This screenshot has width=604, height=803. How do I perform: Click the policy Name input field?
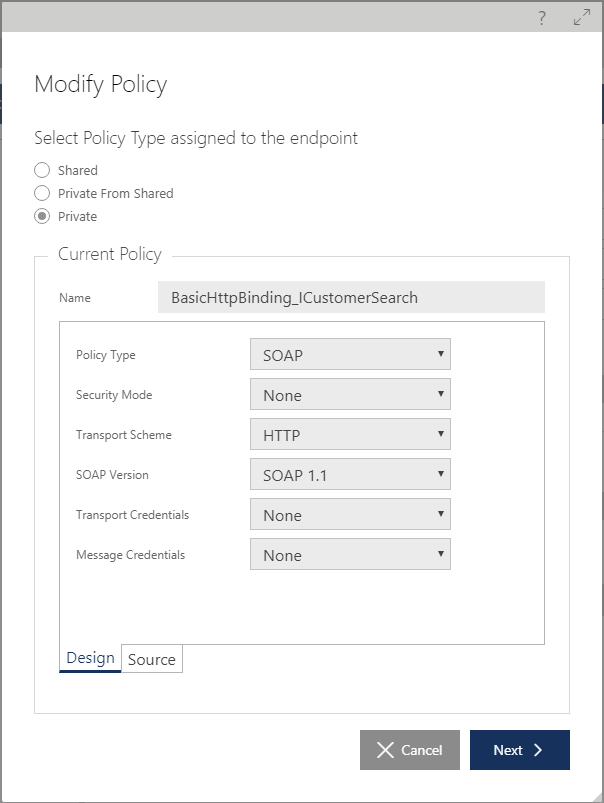351,297
